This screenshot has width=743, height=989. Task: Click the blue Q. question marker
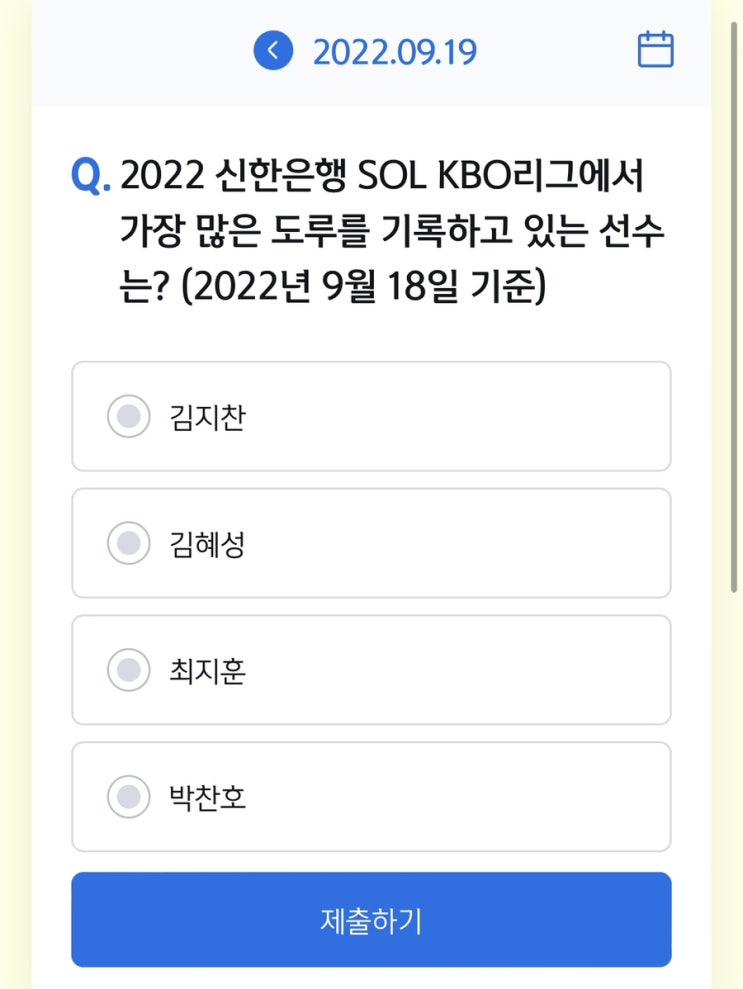tap(90, 177)
